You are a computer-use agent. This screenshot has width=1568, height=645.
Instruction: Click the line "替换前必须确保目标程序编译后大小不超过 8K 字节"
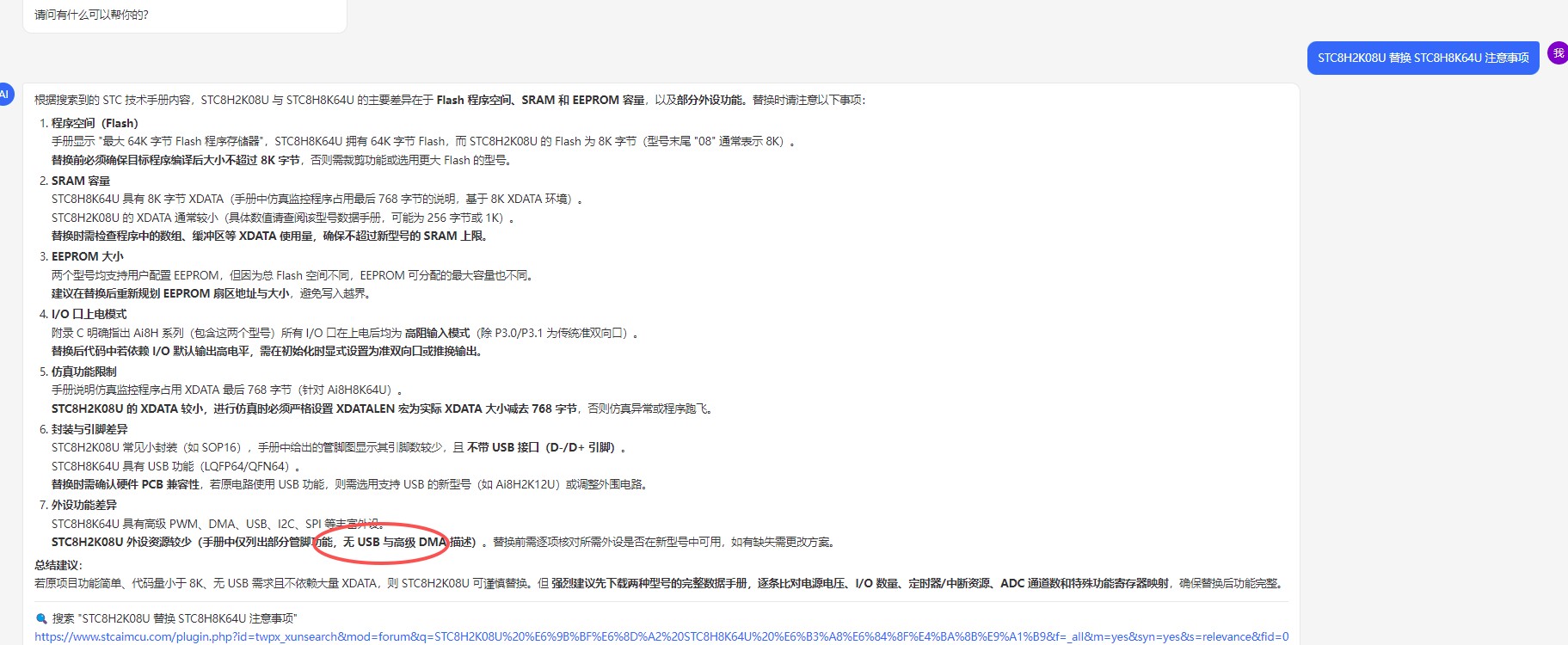tap(283, 160)
